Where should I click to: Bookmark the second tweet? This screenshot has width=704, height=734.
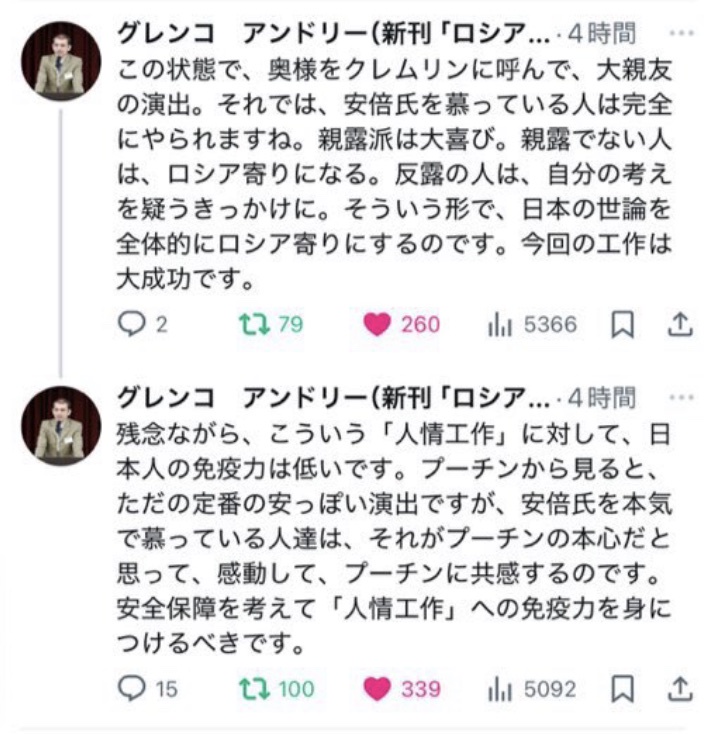pyautogui.click(x=622, y=689)
